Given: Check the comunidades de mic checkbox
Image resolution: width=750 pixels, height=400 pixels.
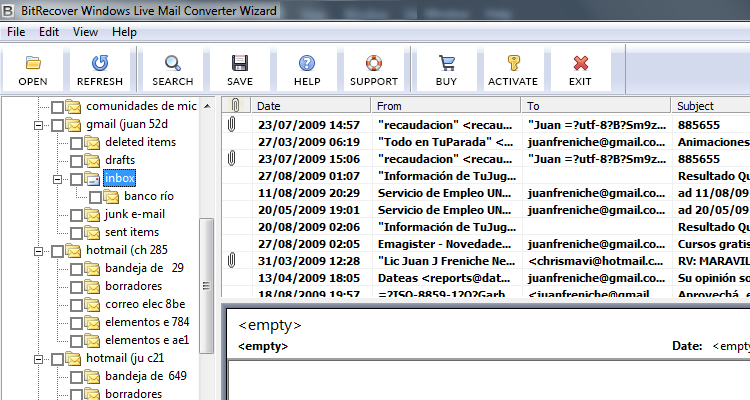Looking at the screenshot, I should click(x=57, y=107).
